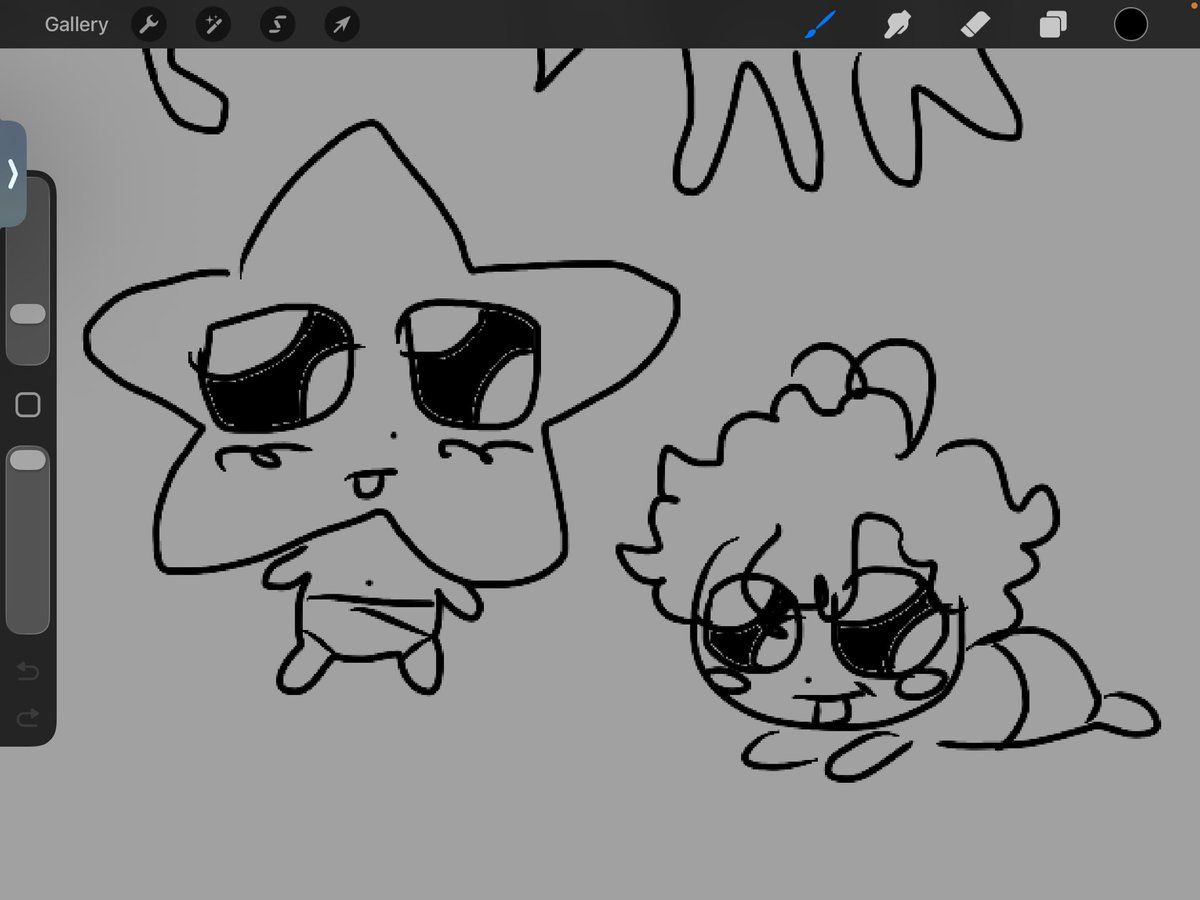Click the brush opacity slider handle
Image resolution: width=1200 pixels, height=900 pixels.
[x=28, y=459]
